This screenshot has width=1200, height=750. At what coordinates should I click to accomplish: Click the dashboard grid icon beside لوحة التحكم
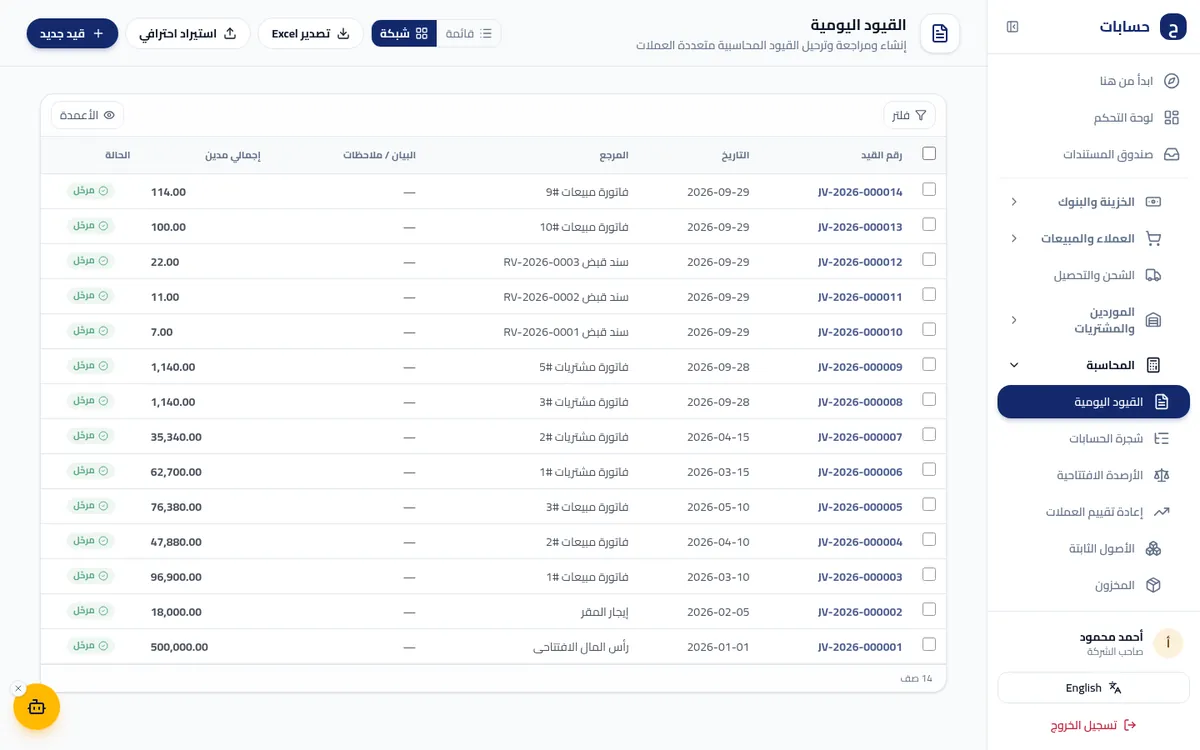[1172, 118]
